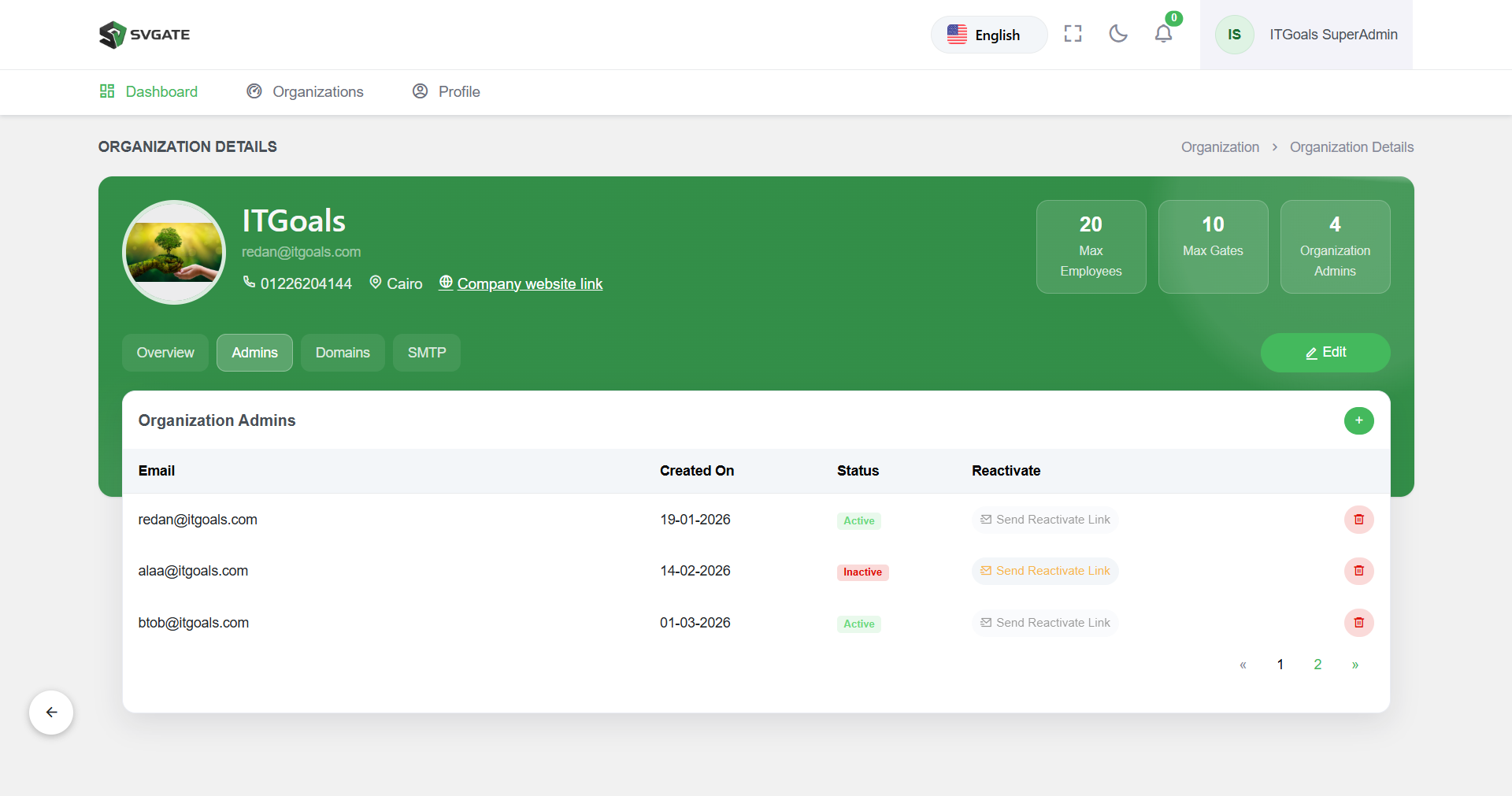
Task: Open notifications bell
Action: pos(1163,34)
